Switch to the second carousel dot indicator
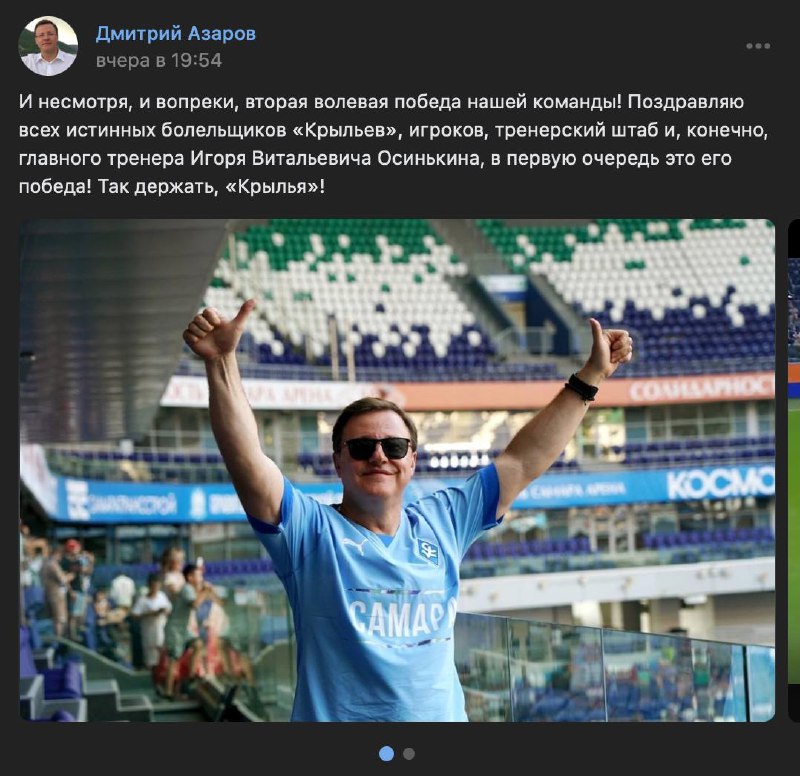800x776 pixels. [409, 754]
